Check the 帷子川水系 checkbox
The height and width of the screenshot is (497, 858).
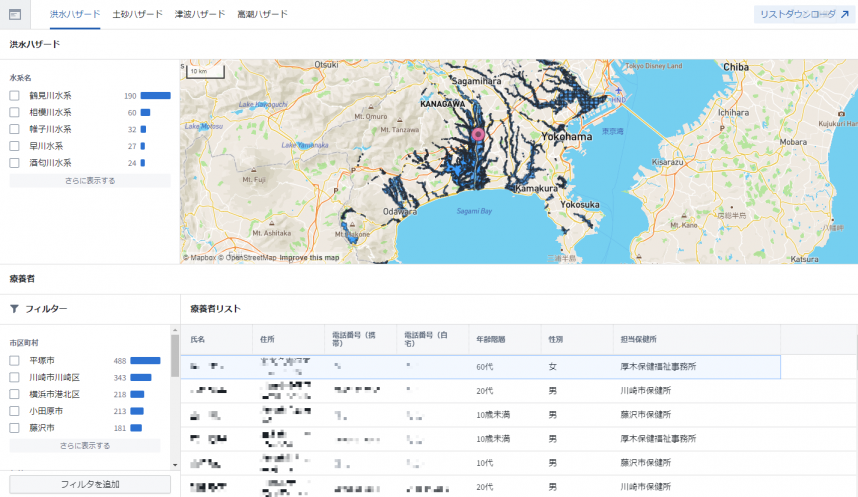14,129
